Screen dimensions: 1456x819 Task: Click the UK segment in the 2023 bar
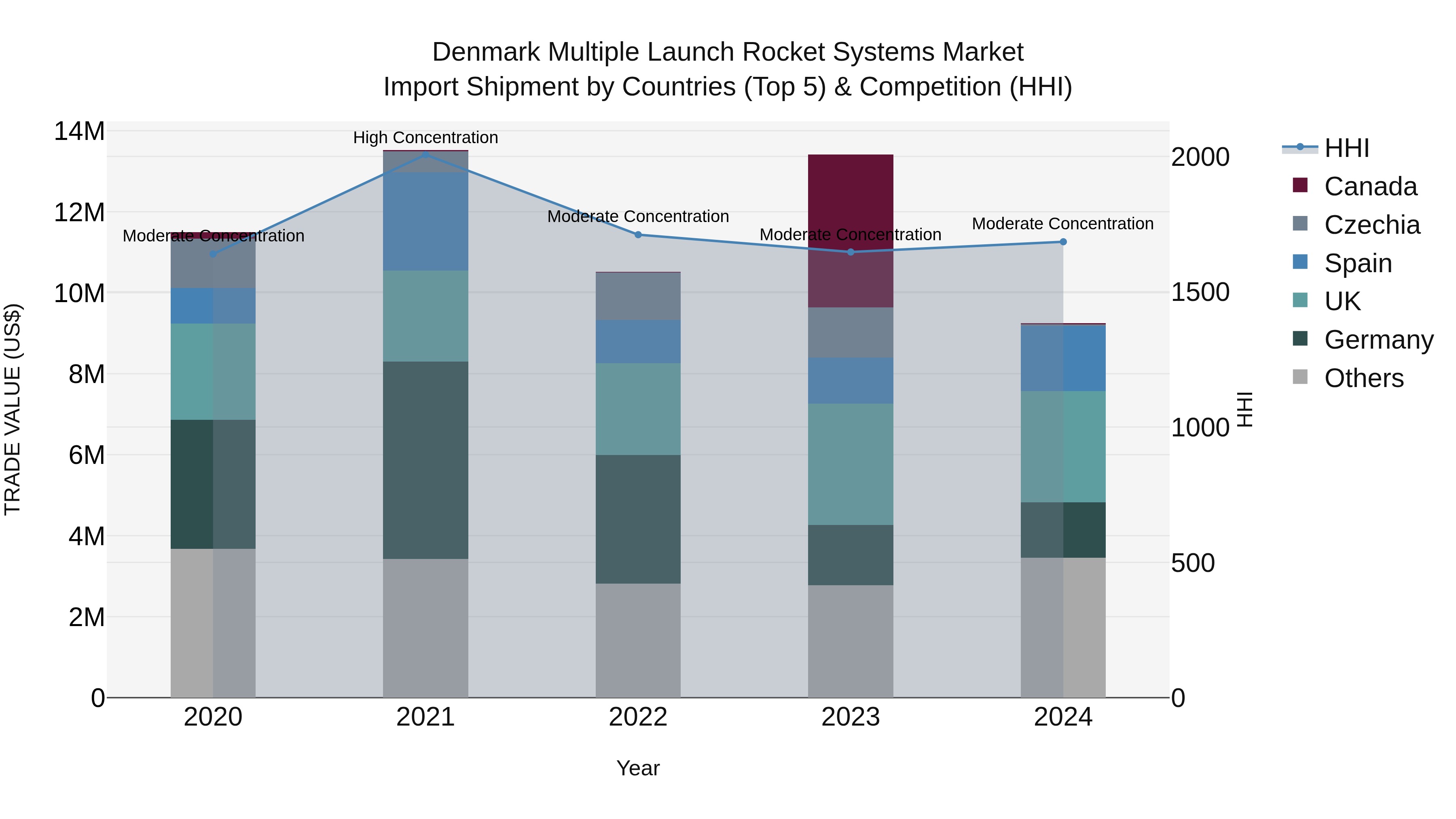[x=851, y=464]
